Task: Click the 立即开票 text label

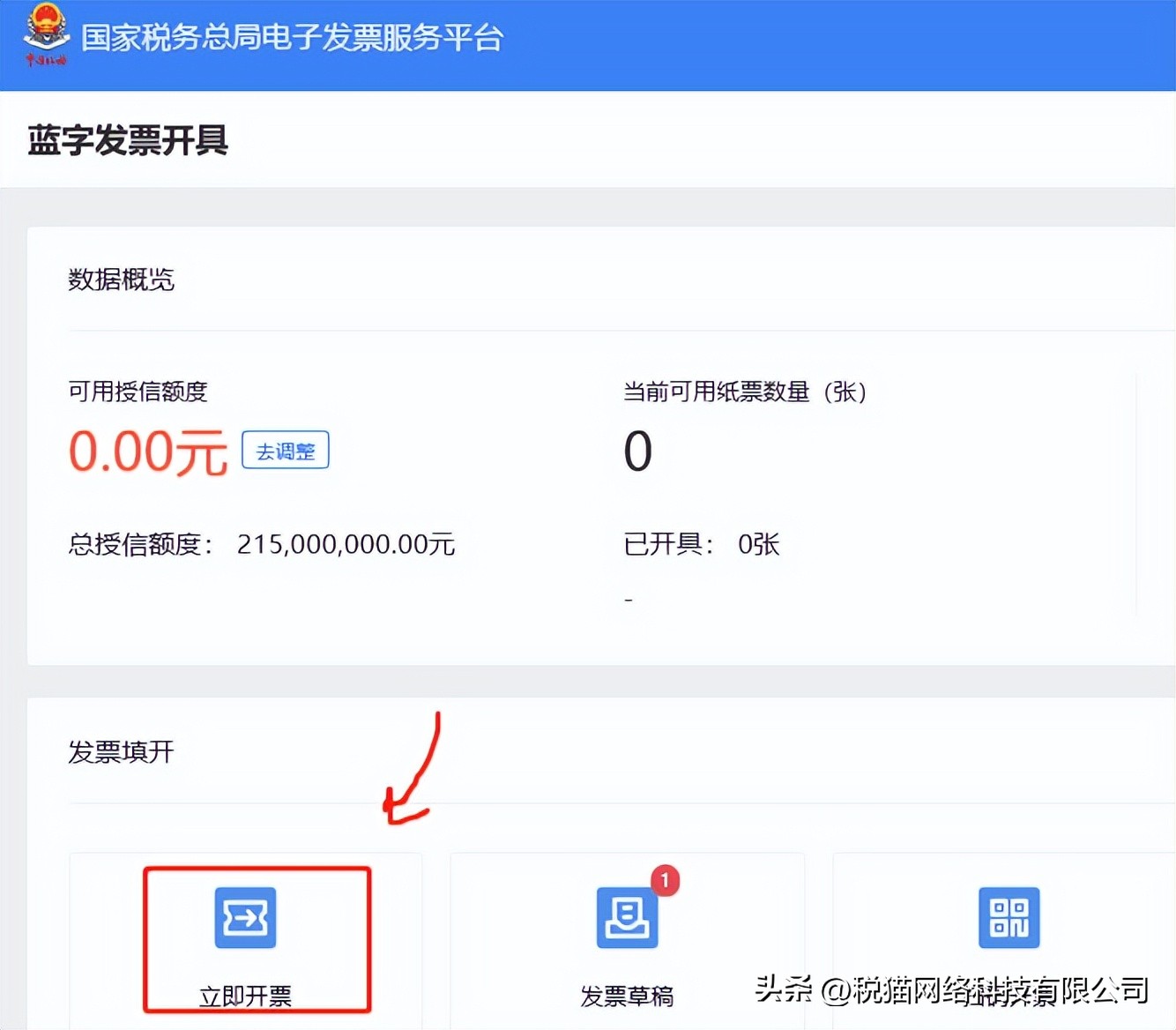Action: coord(244,996)
